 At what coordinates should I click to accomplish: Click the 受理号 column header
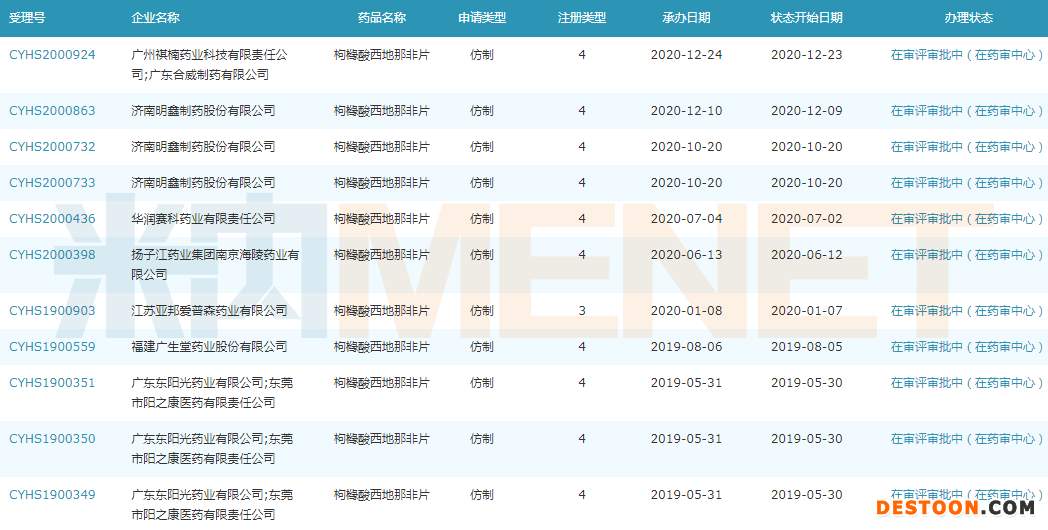tap(27, 18)
